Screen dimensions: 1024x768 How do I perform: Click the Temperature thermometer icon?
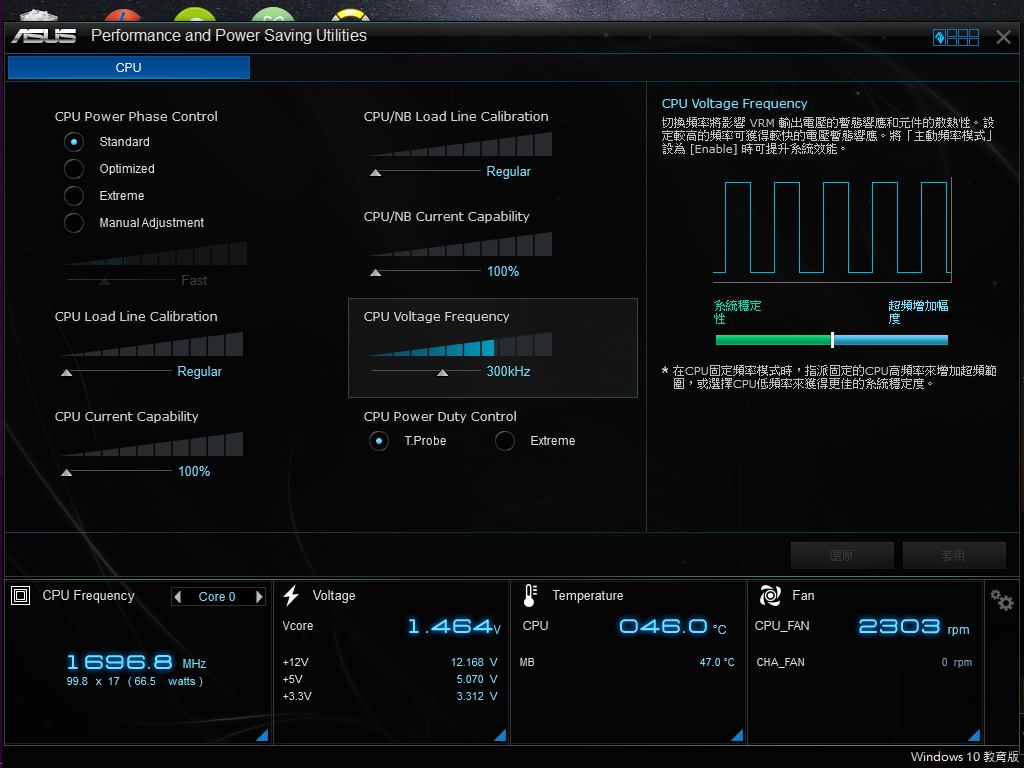tap(530, 596)
